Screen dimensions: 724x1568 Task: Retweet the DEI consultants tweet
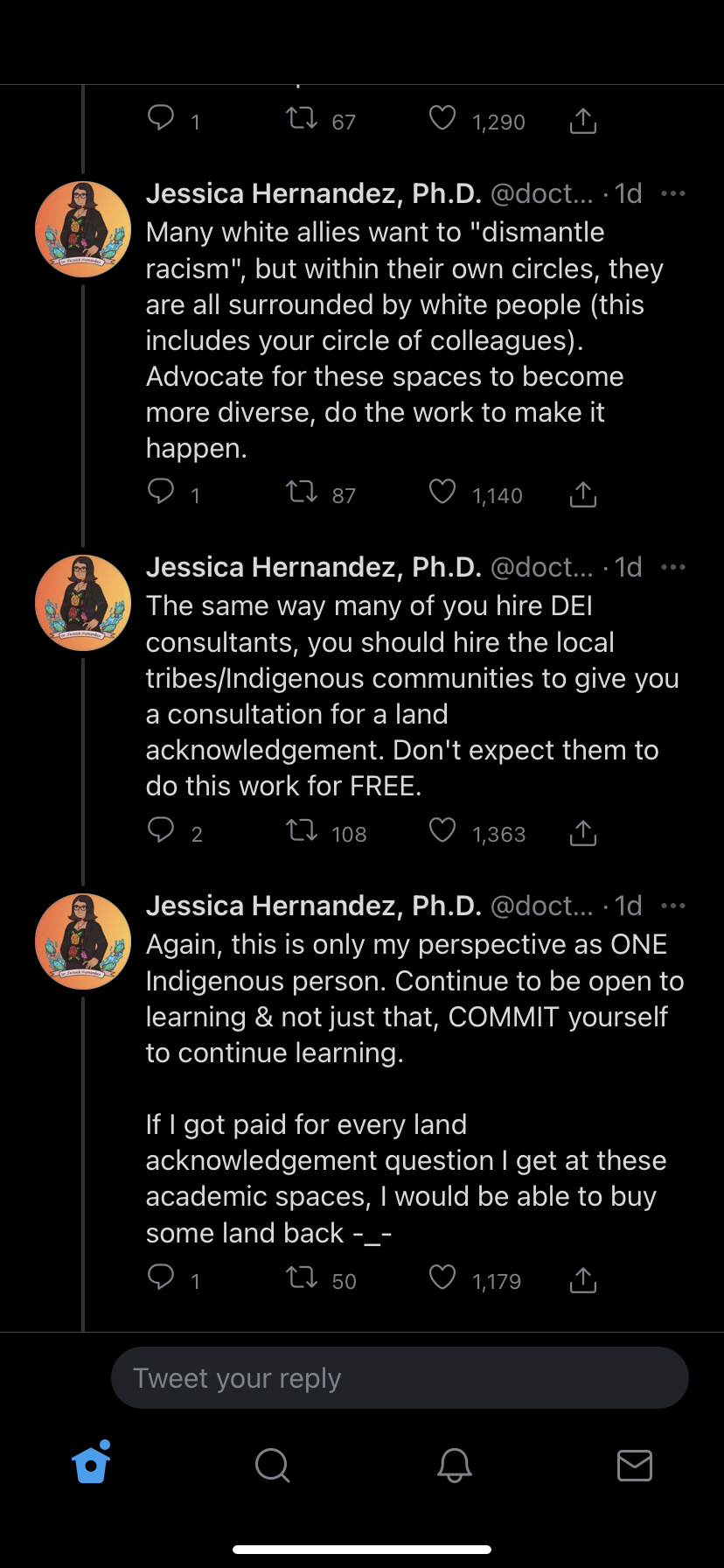coord(303,831)
